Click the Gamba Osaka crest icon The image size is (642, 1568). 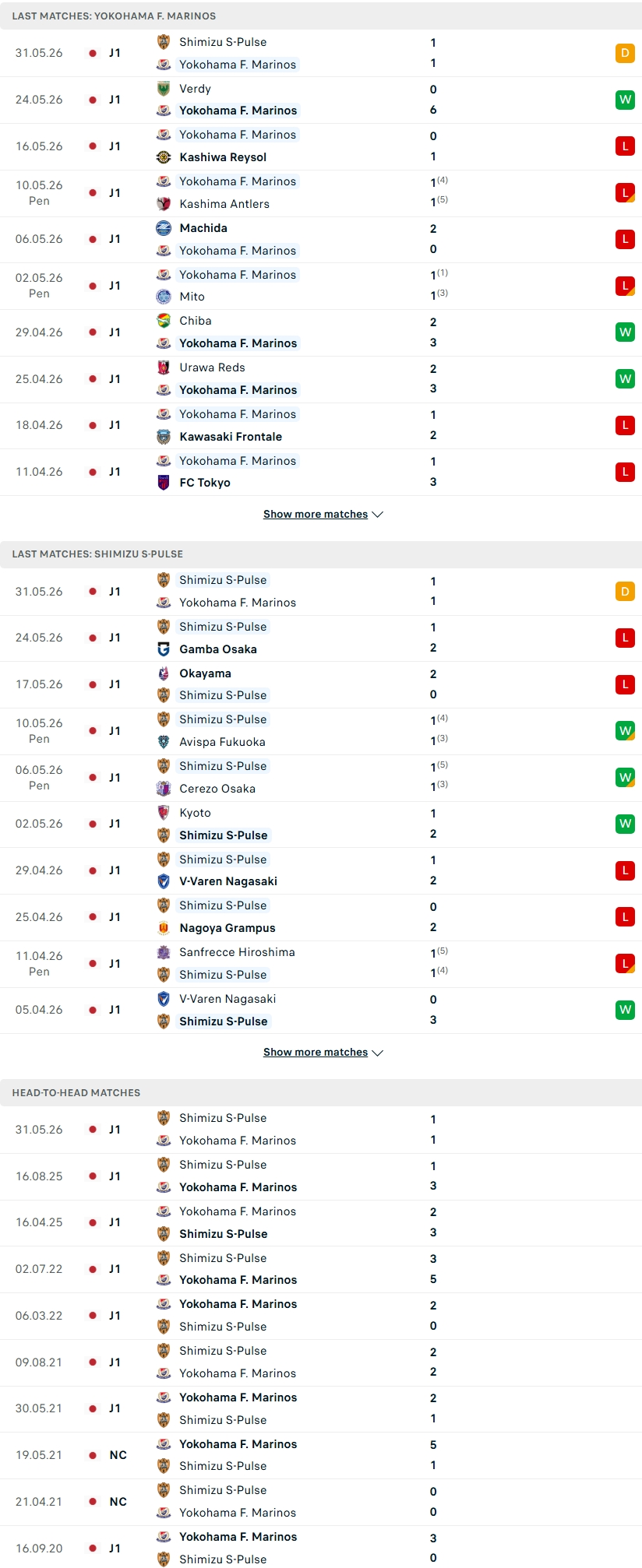[x=164, y=649]
